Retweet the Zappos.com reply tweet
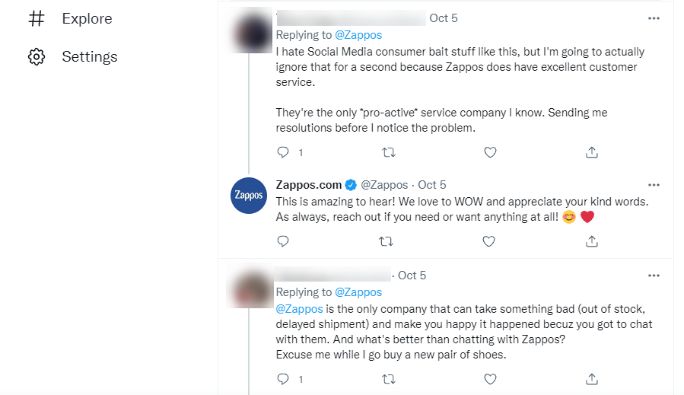This screenshot has width=684, height=395. click(x=386, y=241)
